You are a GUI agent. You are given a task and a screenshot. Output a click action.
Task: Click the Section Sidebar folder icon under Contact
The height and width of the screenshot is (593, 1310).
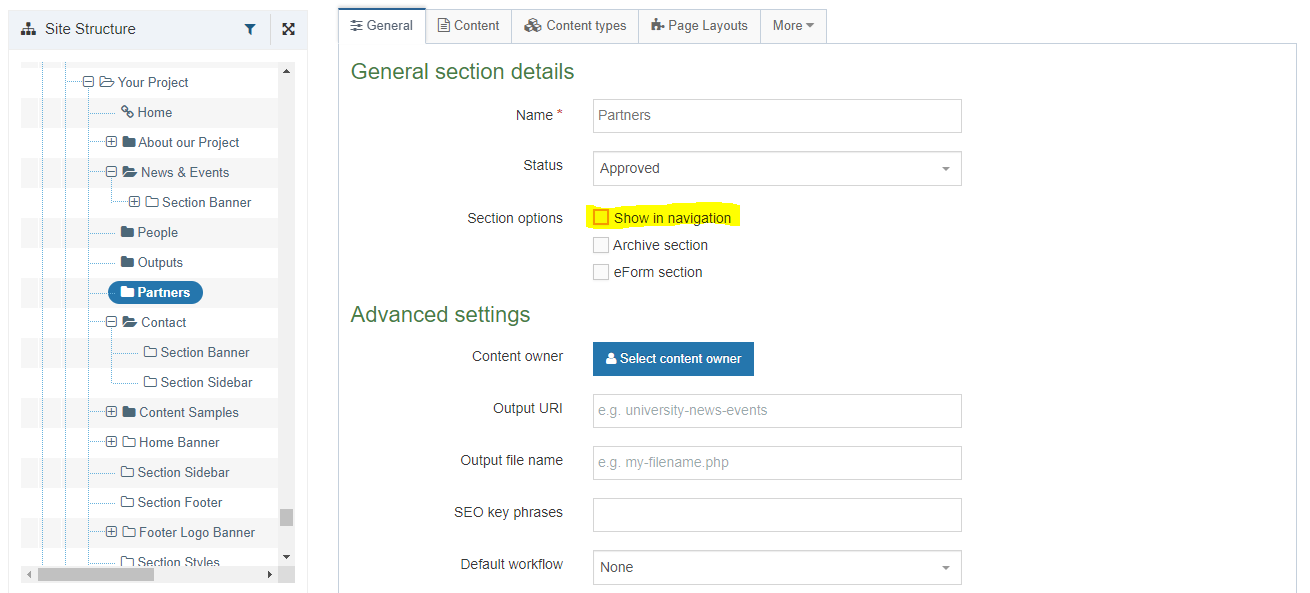tap(150, 382)
